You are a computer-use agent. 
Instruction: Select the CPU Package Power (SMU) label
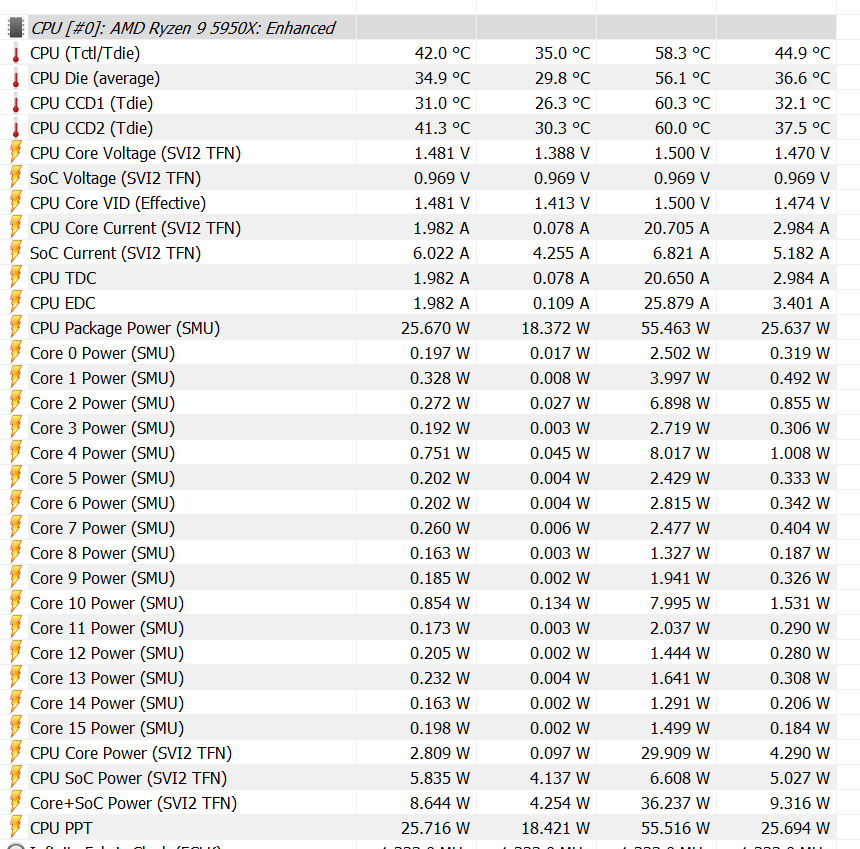coord(125,328)
